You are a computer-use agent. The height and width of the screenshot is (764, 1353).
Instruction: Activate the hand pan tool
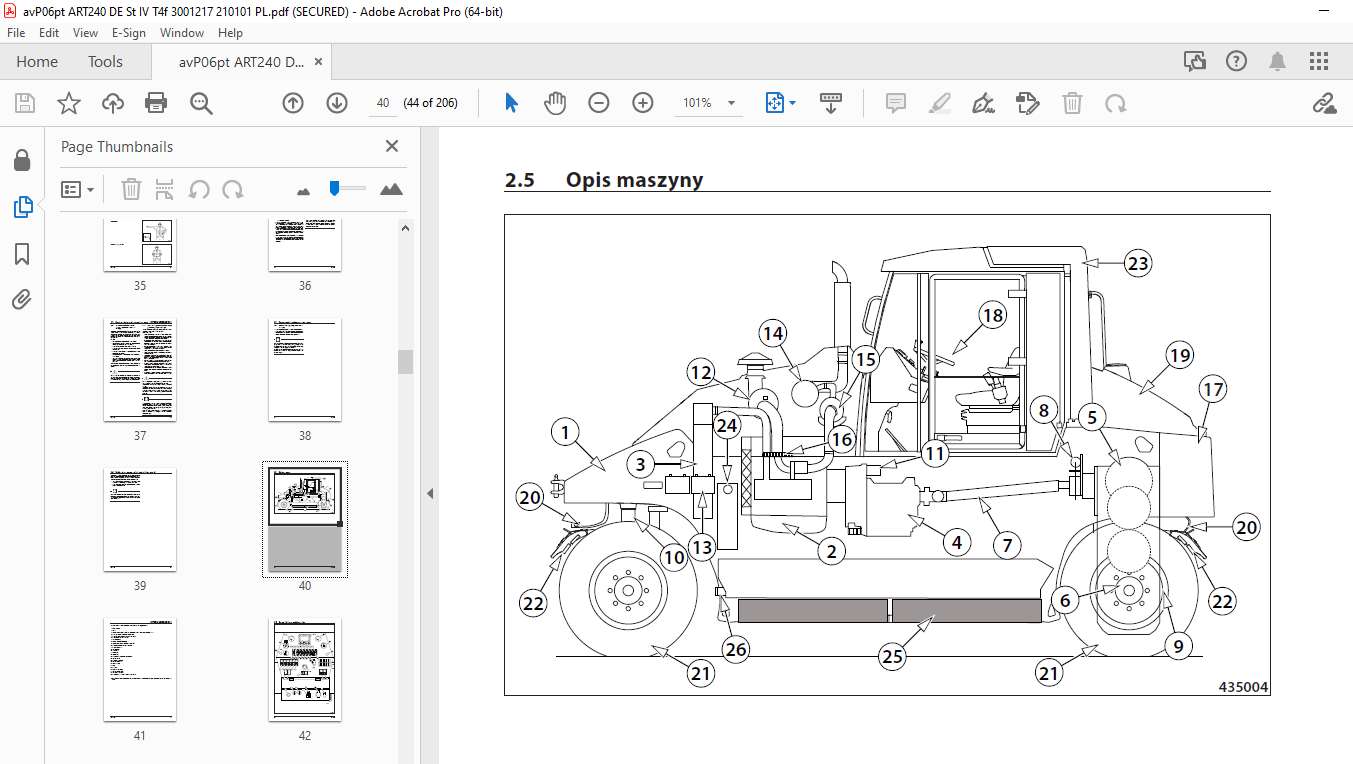point(555,103)
